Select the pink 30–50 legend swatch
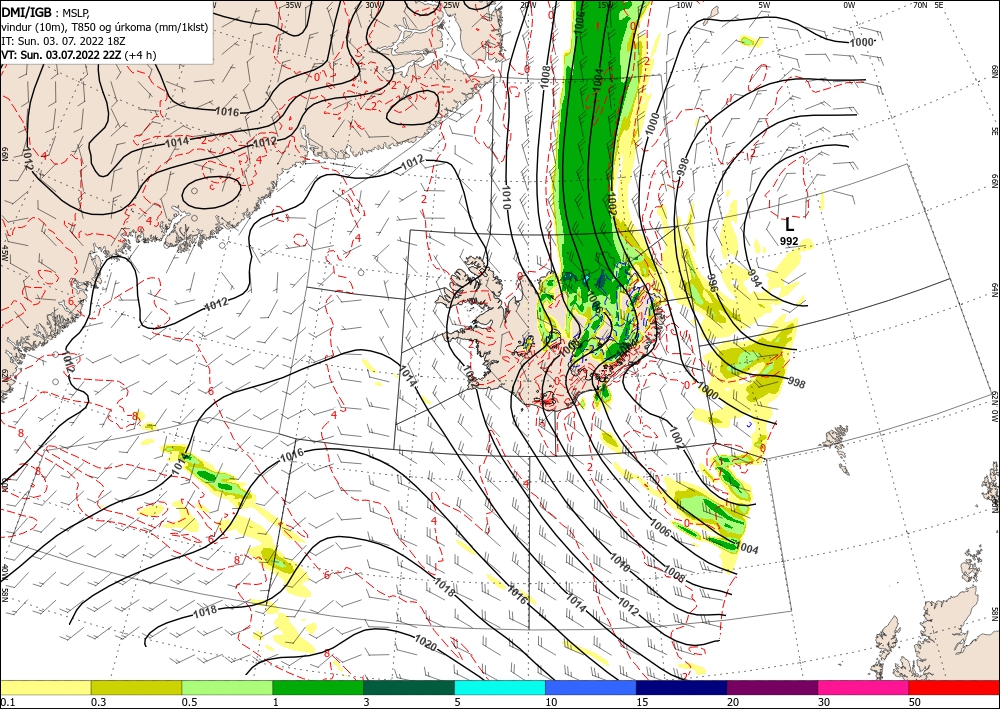 click(864, 687)
